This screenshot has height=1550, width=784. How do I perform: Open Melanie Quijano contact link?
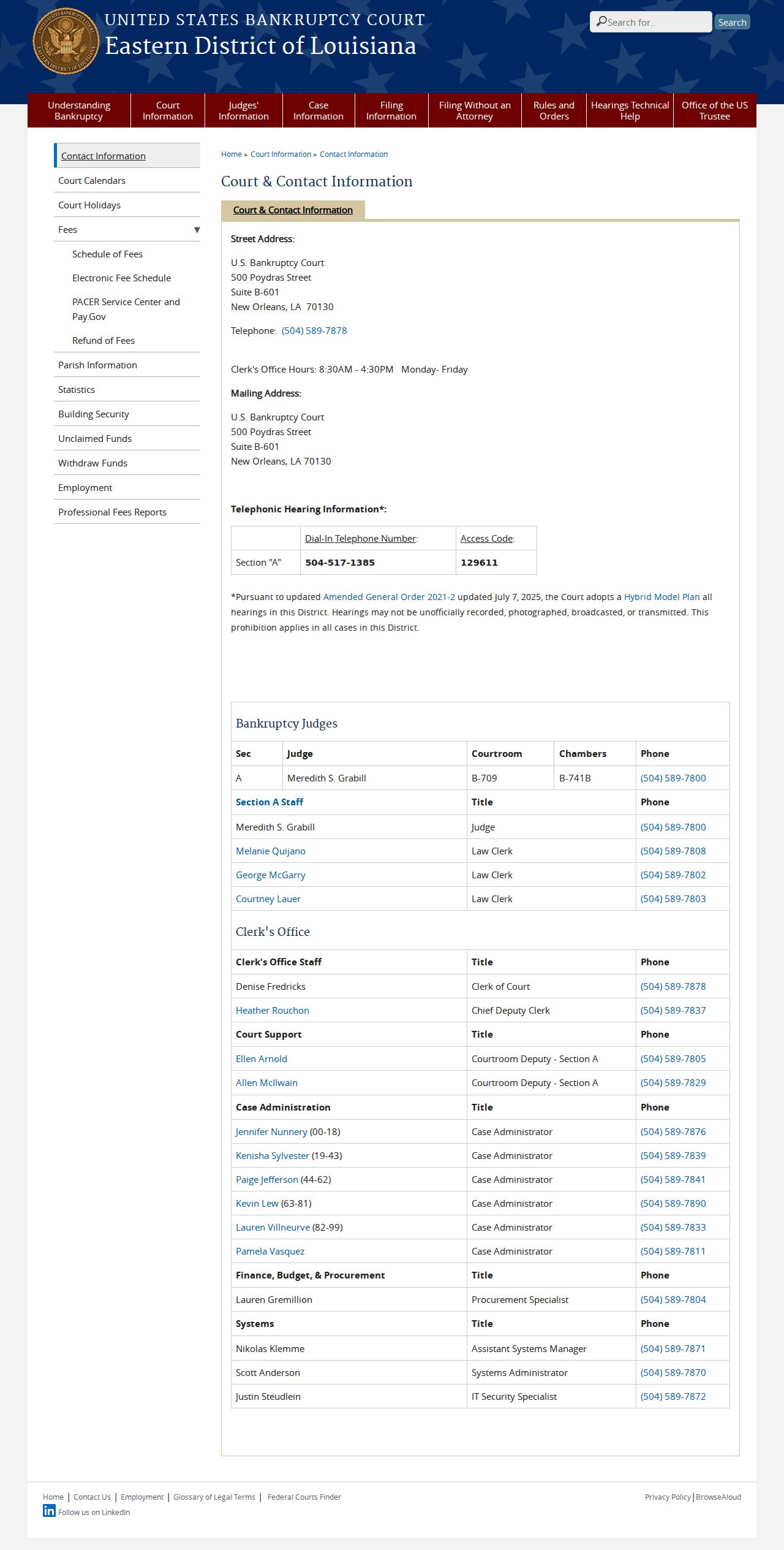click(271, 851)
